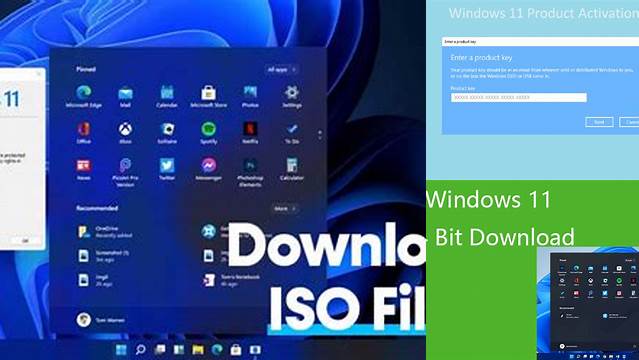Click the Windows Start button on taskbar

click(x=121, y=349)
